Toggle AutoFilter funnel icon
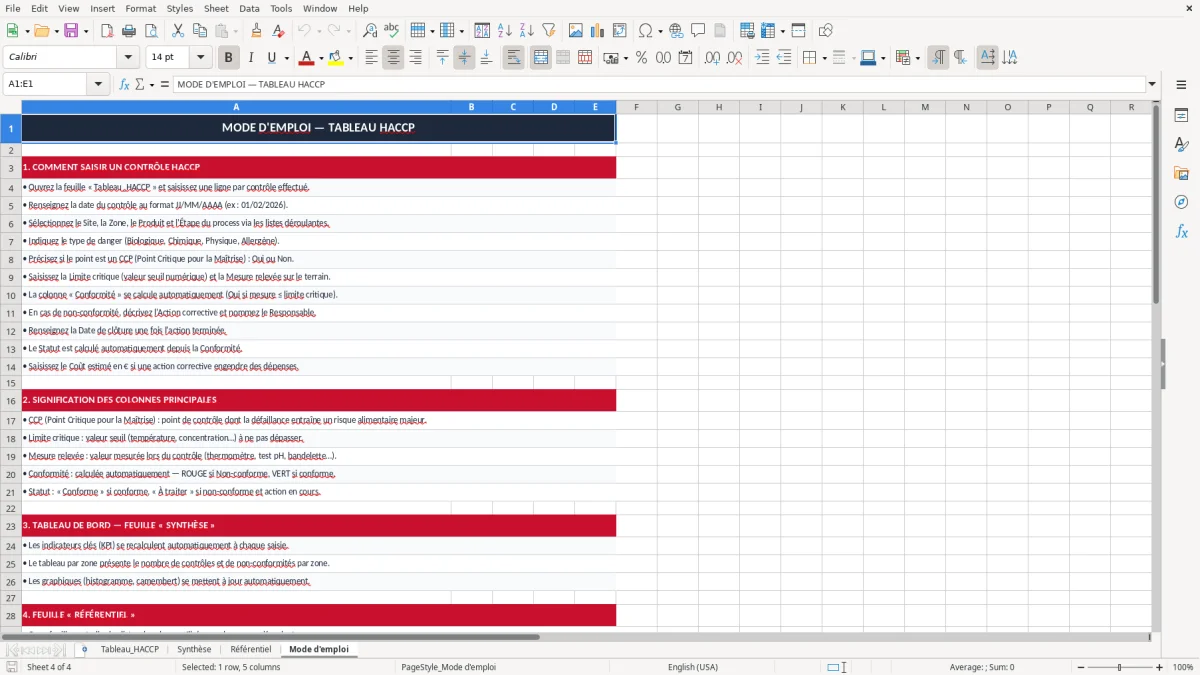The image size is (1200, 675). coord(549,31)
